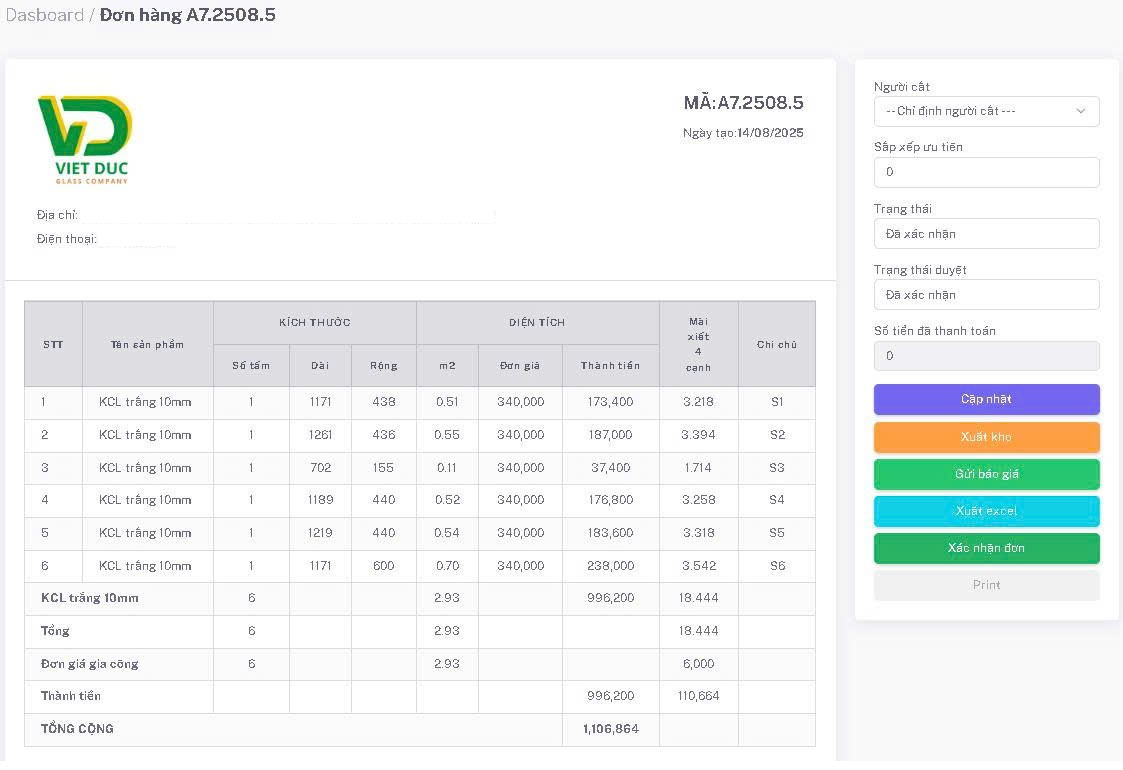Select the 'Trạng thái' field
This screenshot has width=1123, height=770.
986,234
